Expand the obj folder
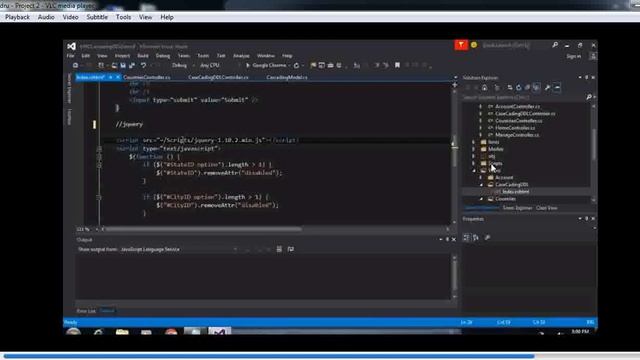 point(473,156)
